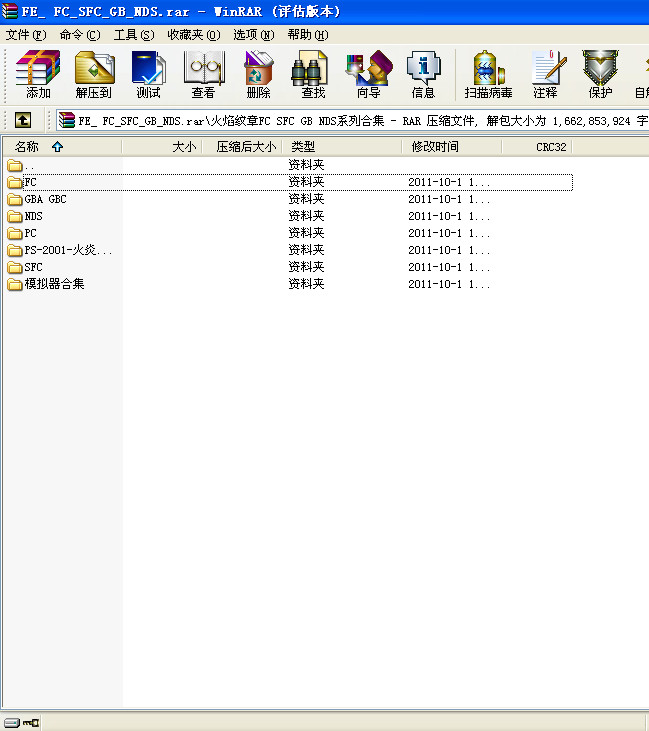
Task: Select the 'PC' folder name
Action: (x=30, y=233)
